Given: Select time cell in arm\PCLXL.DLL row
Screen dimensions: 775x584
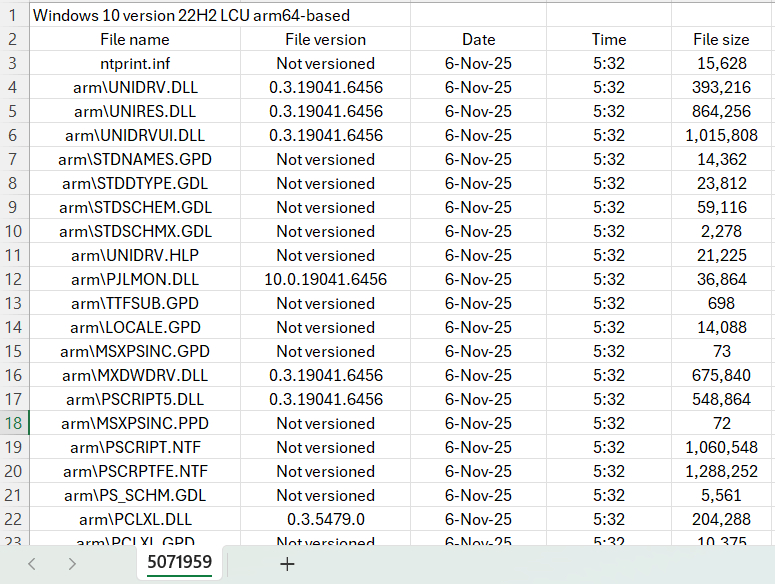Looking at the screenshot, I should 609,519.
